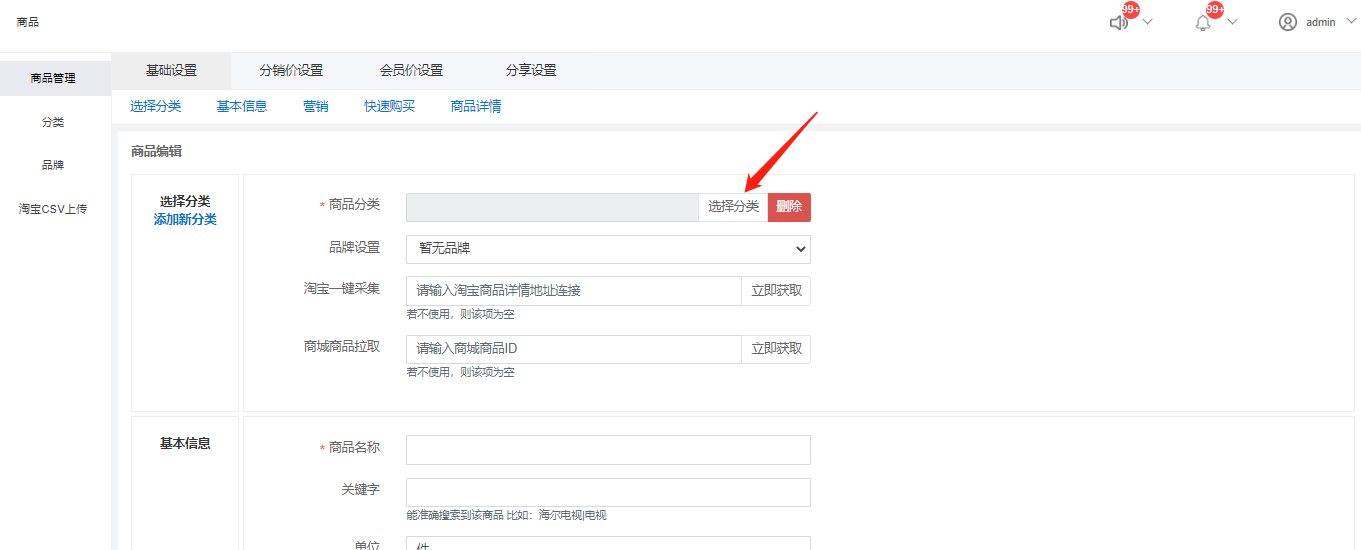
Task: Open the bell notifications icon
Action: coord(1203,22)
